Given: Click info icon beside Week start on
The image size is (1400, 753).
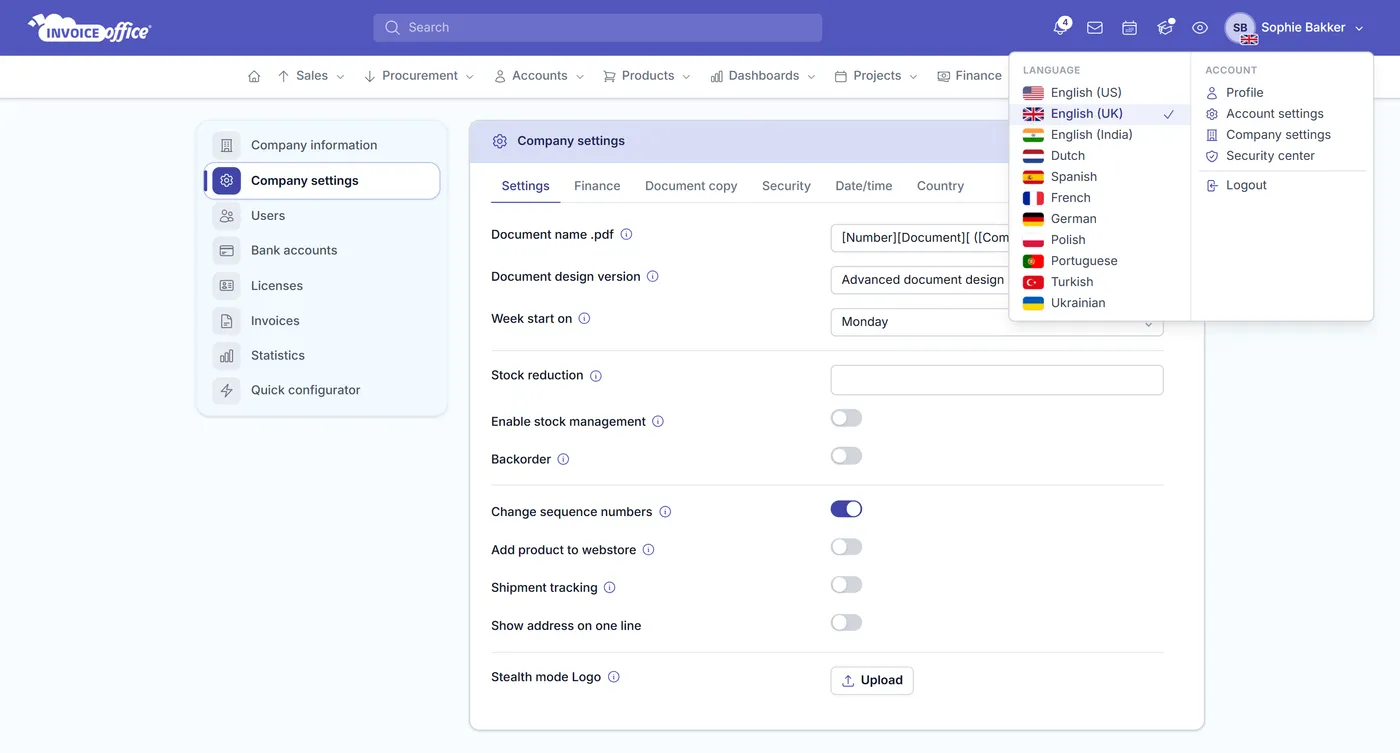Looking at the screenshot, I should point(585,318).
